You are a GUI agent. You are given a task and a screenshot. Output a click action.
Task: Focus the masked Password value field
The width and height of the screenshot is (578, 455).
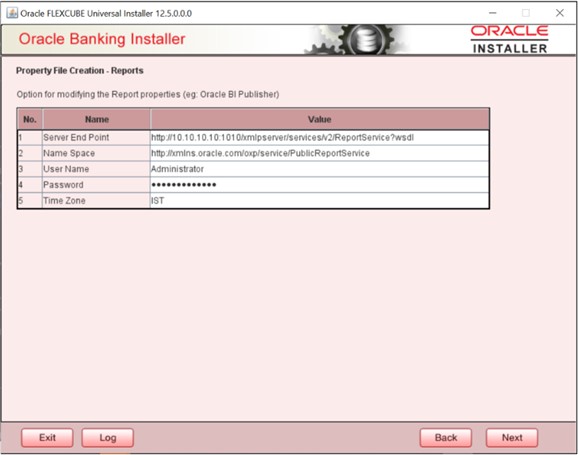(x=320, y=185)
